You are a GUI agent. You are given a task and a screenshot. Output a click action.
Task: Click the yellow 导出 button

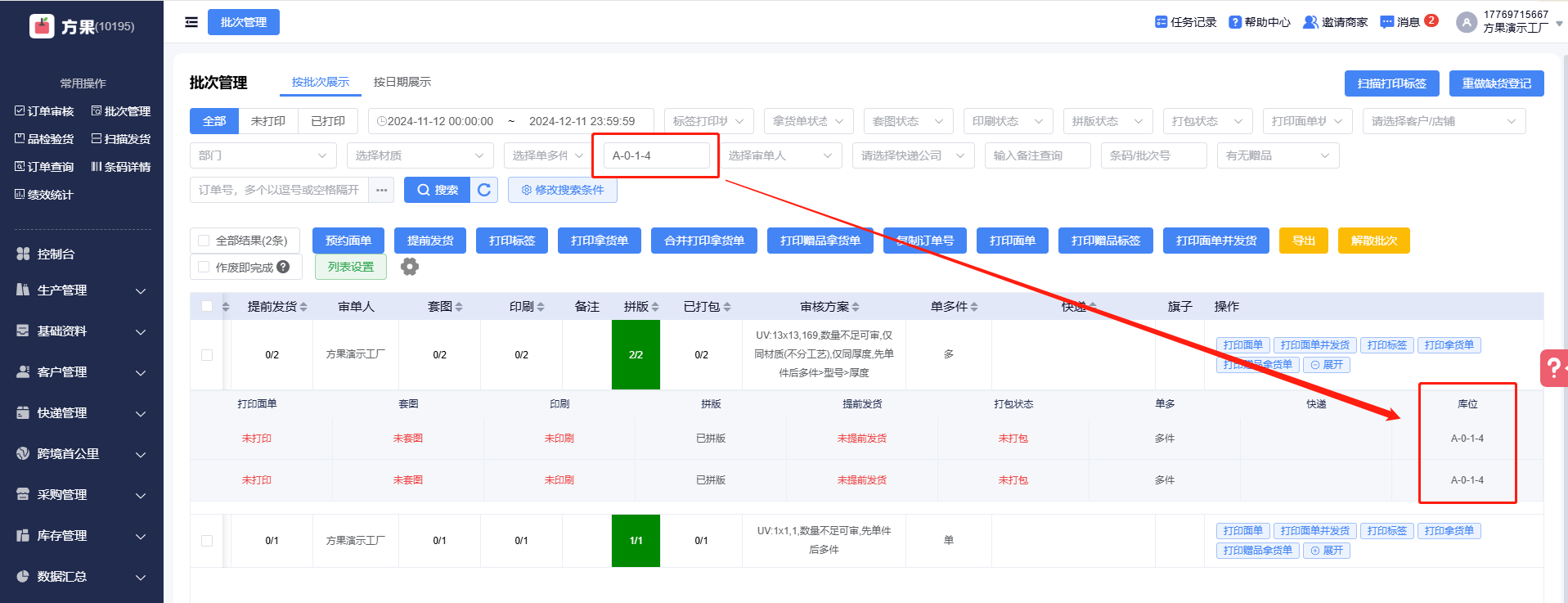coord(1304,241)
